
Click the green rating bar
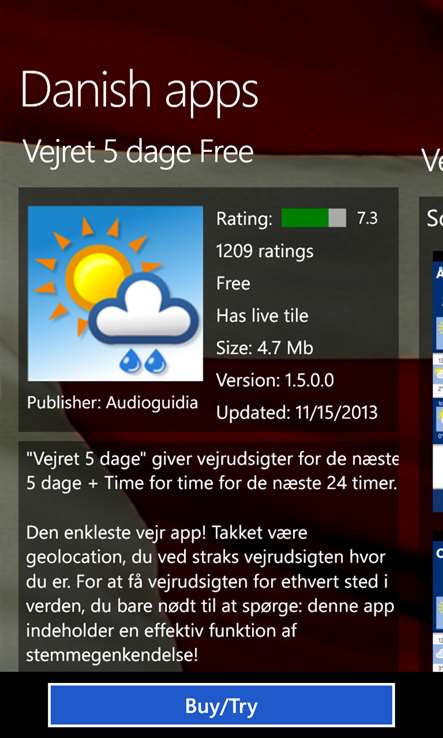coord(314,218)
